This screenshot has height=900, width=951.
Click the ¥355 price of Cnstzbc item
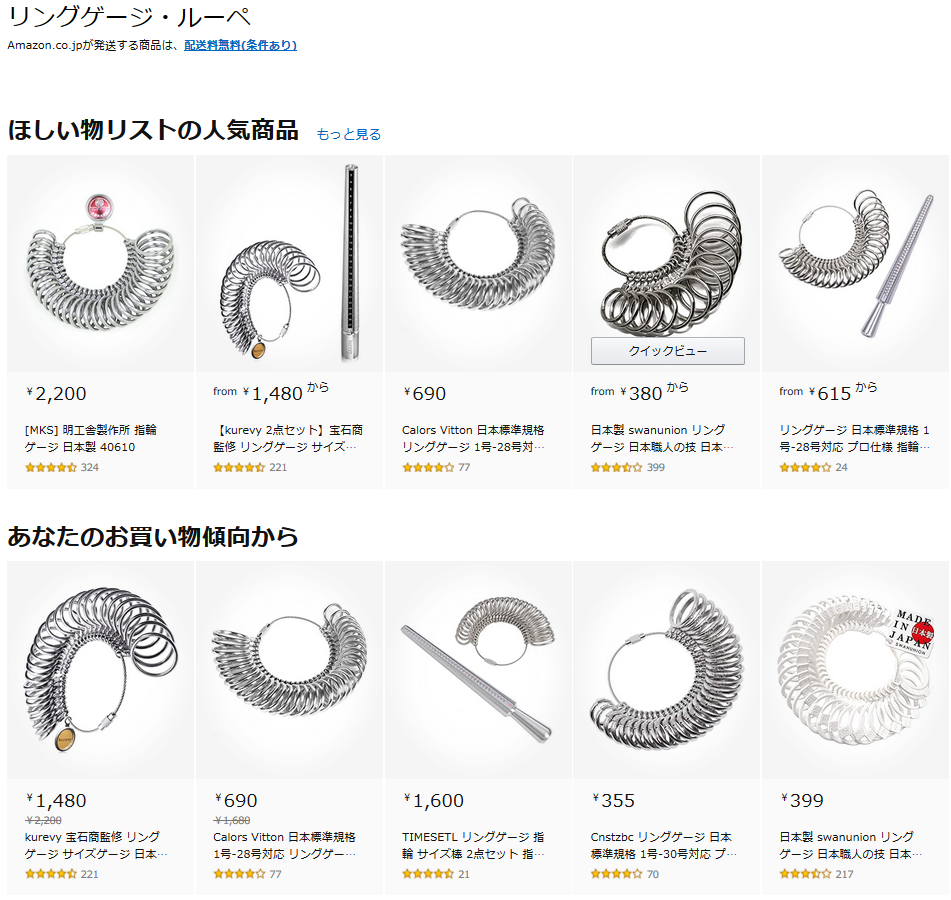[x=614, y=801]
